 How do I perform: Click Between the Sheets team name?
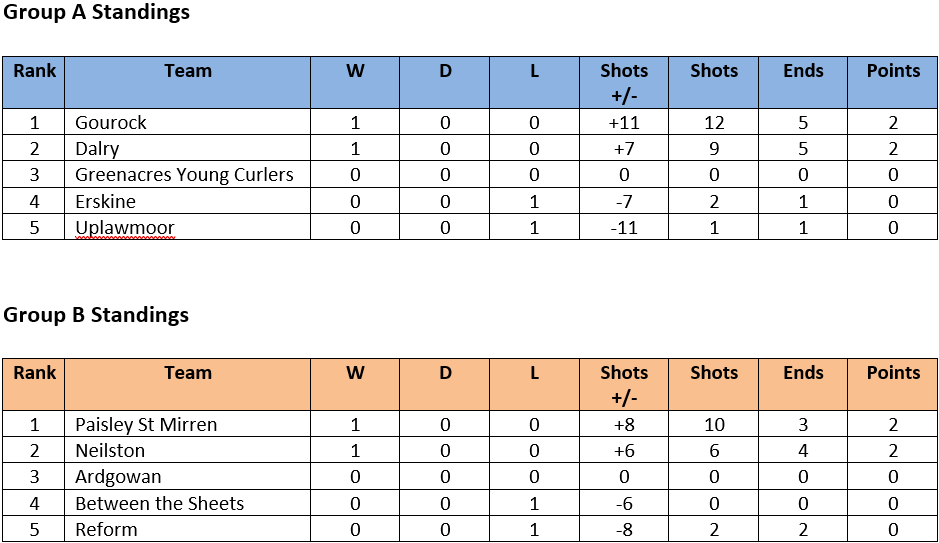point(160,503)
